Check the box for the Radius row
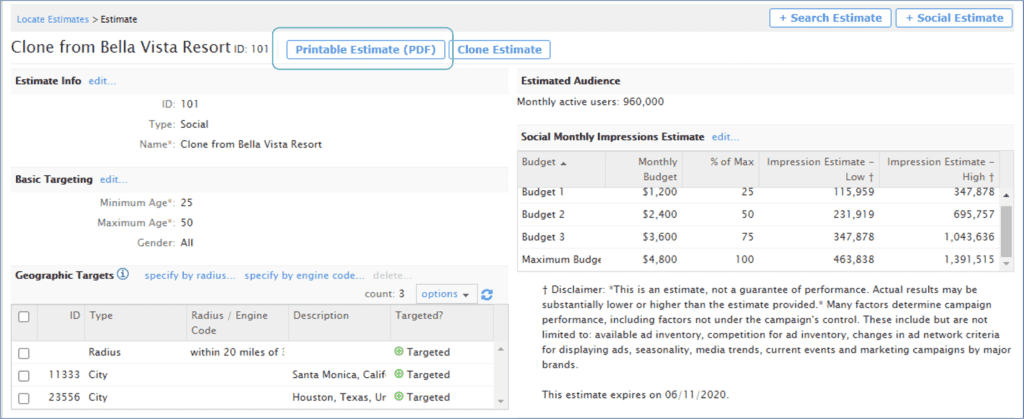This screenshot has height=419, width=1024. [24, 353]
